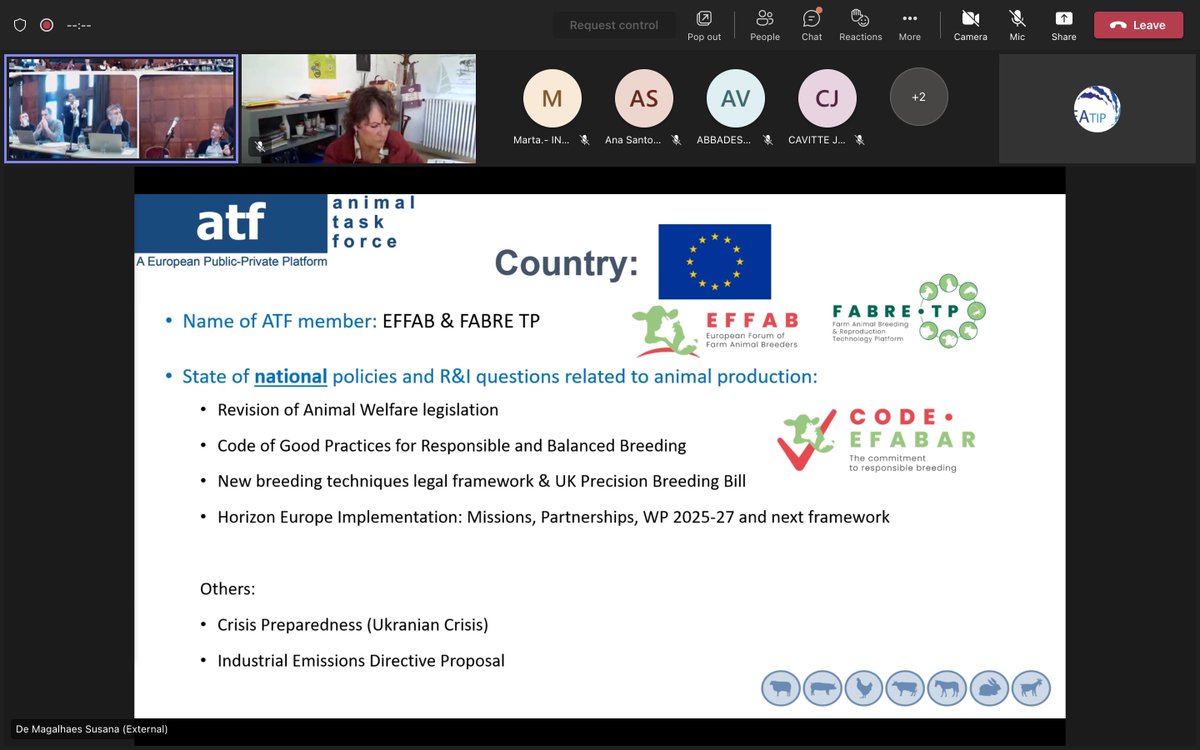Click the red recording indicator icon
1200x750 pixels.
point(46,25)
